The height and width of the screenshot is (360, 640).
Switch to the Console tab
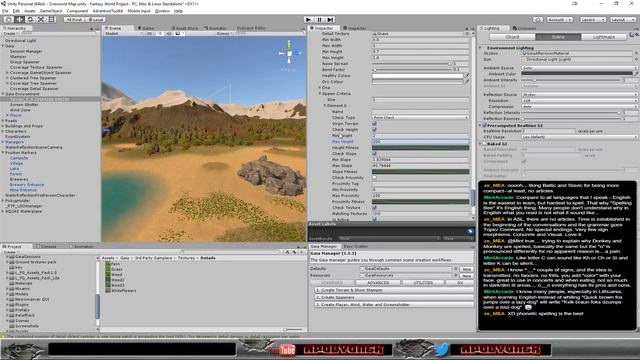coord(46,247)
